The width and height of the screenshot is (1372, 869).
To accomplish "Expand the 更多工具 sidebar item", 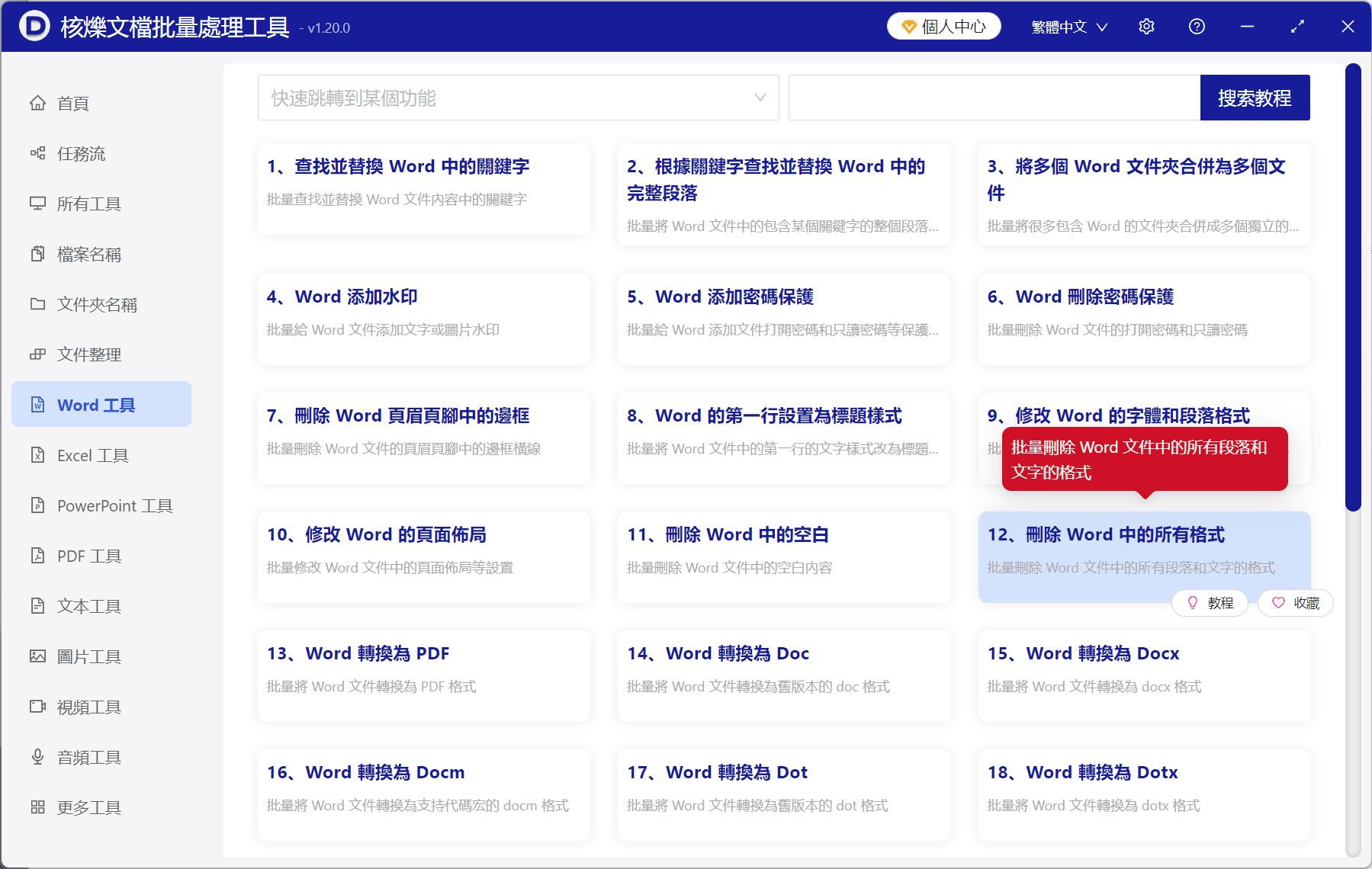I will coord(88,806).
